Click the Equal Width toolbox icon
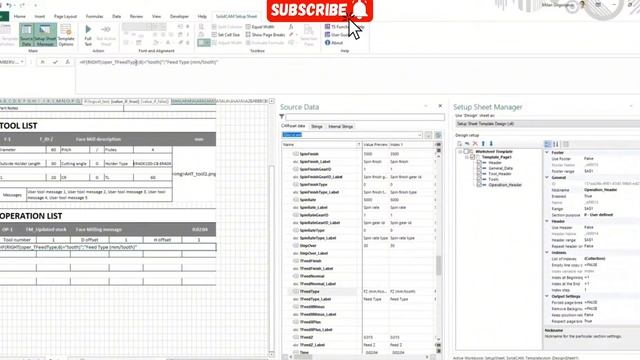The width and height of the screenshot is (640, 360). tap(248, 27)
